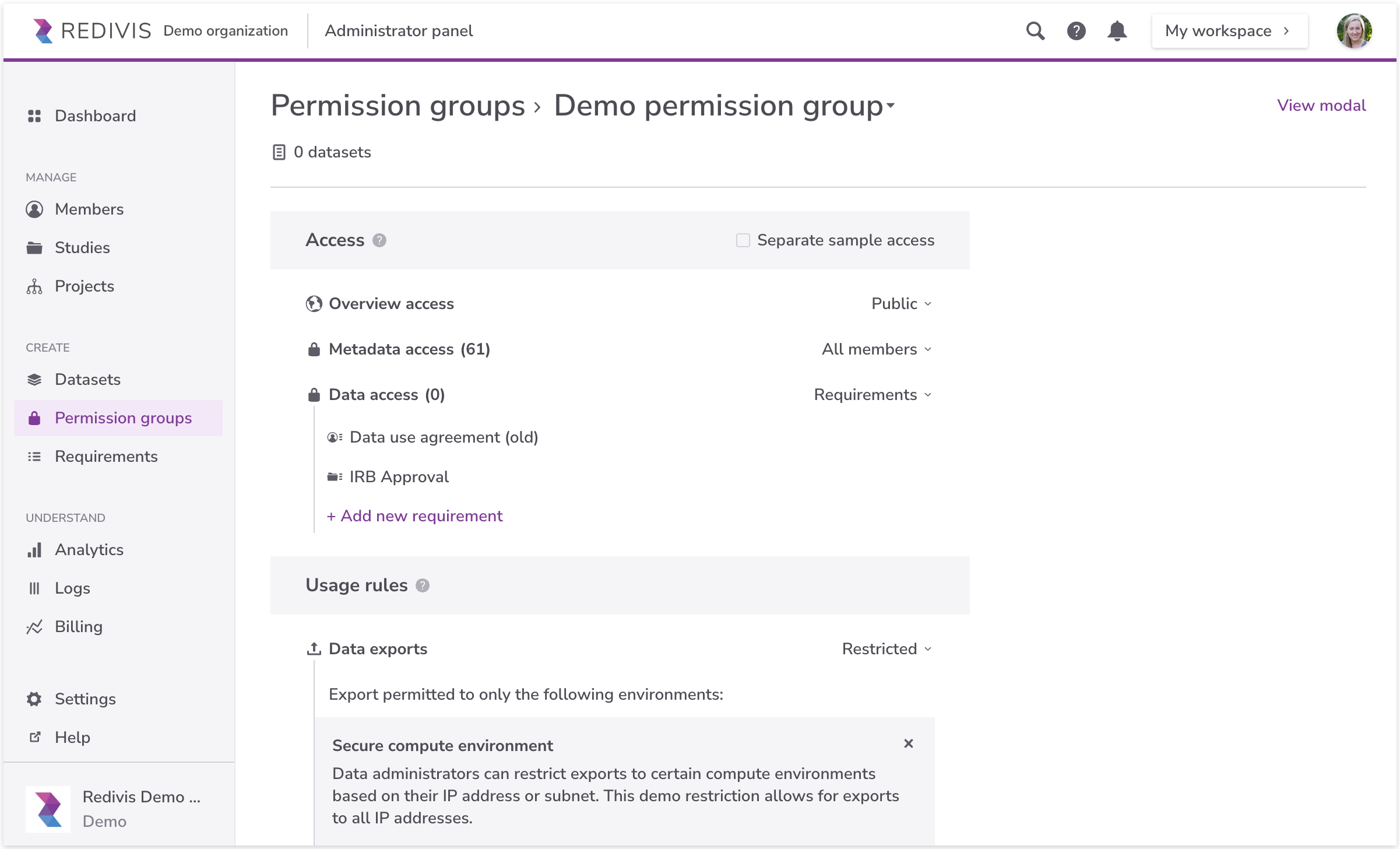This screenshot has width=1400, height=849.
Task: Click the Redivis Demo organization thumbnail
Action: pos(48,809)
